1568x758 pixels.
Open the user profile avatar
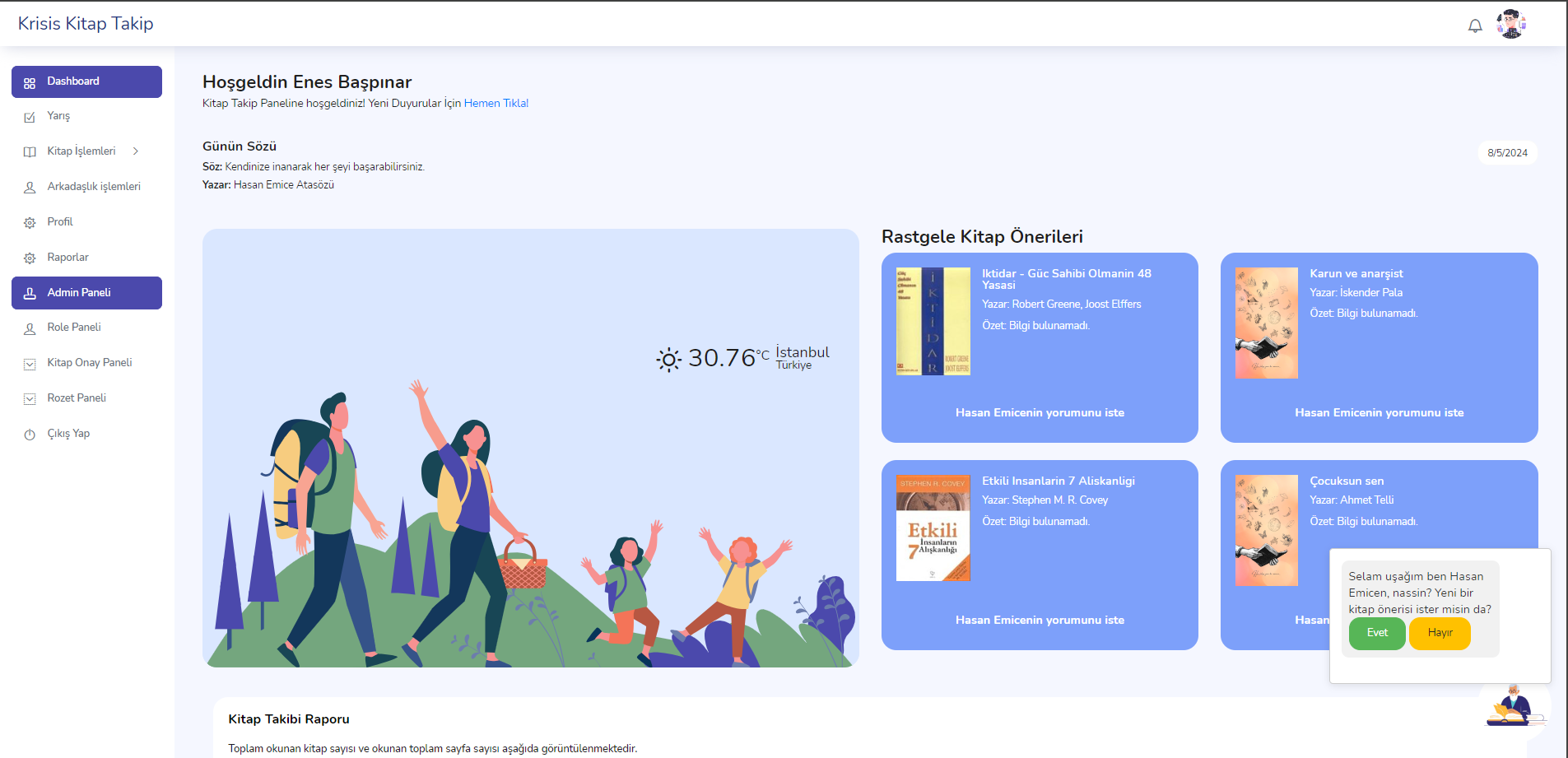pyautogui.click(x=1511, y=24)
